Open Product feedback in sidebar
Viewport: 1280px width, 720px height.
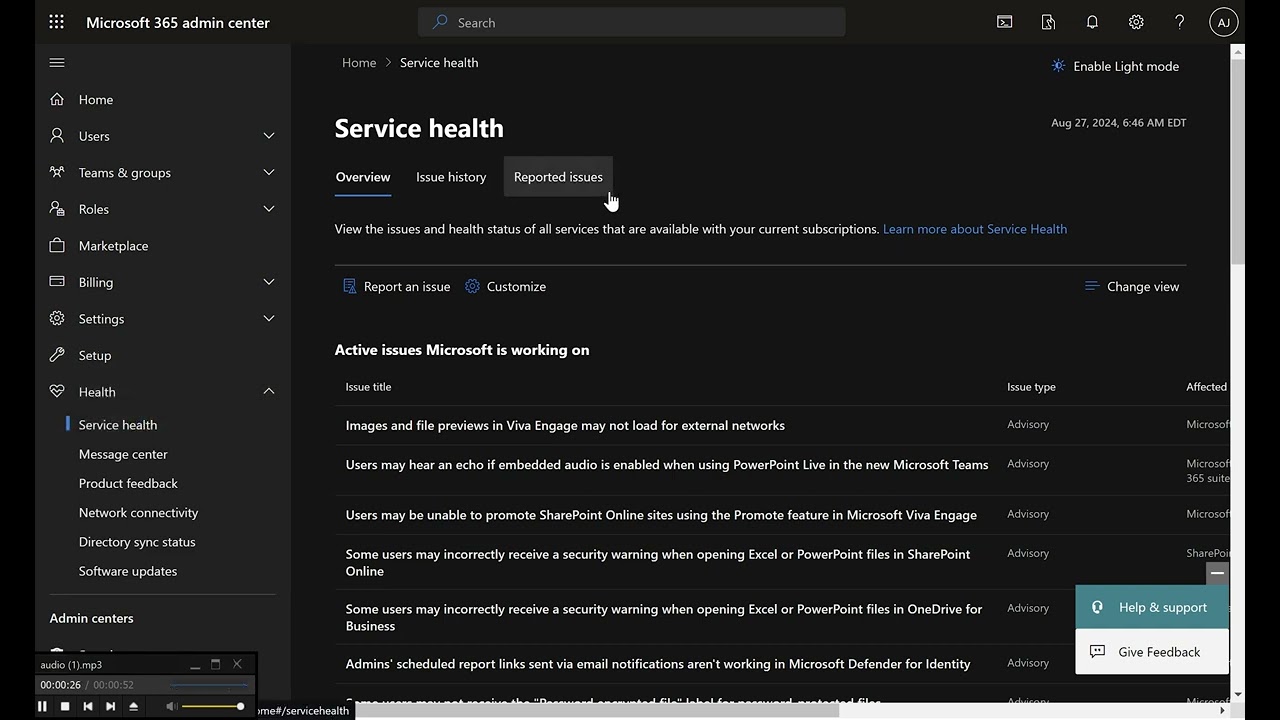coord(128,483)
